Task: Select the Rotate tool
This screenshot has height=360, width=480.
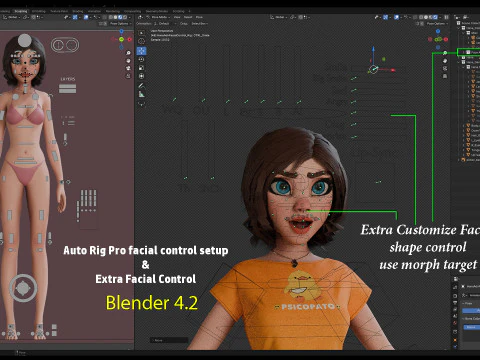Action: point(141,59)
